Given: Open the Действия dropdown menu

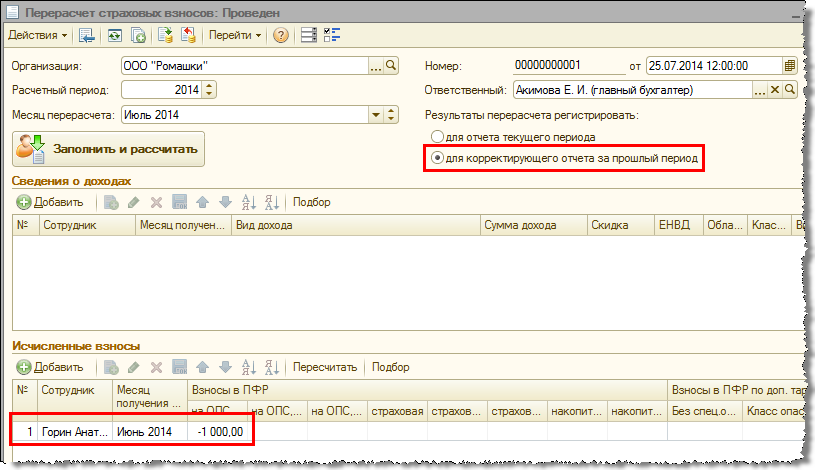Looking at the screenshot, I should 37,35.
